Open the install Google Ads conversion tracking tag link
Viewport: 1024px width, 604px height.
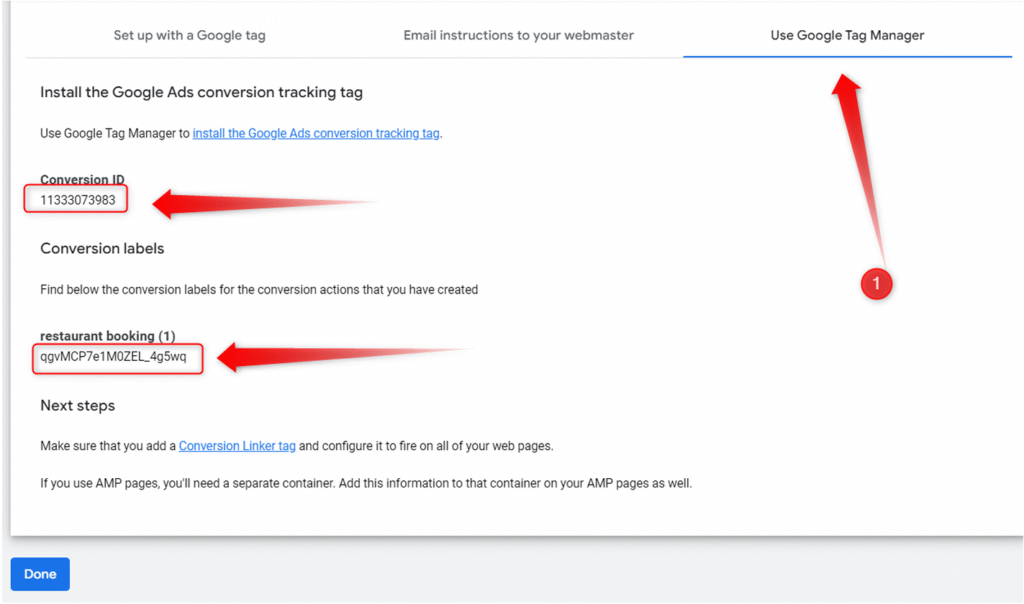click(316, 133)
